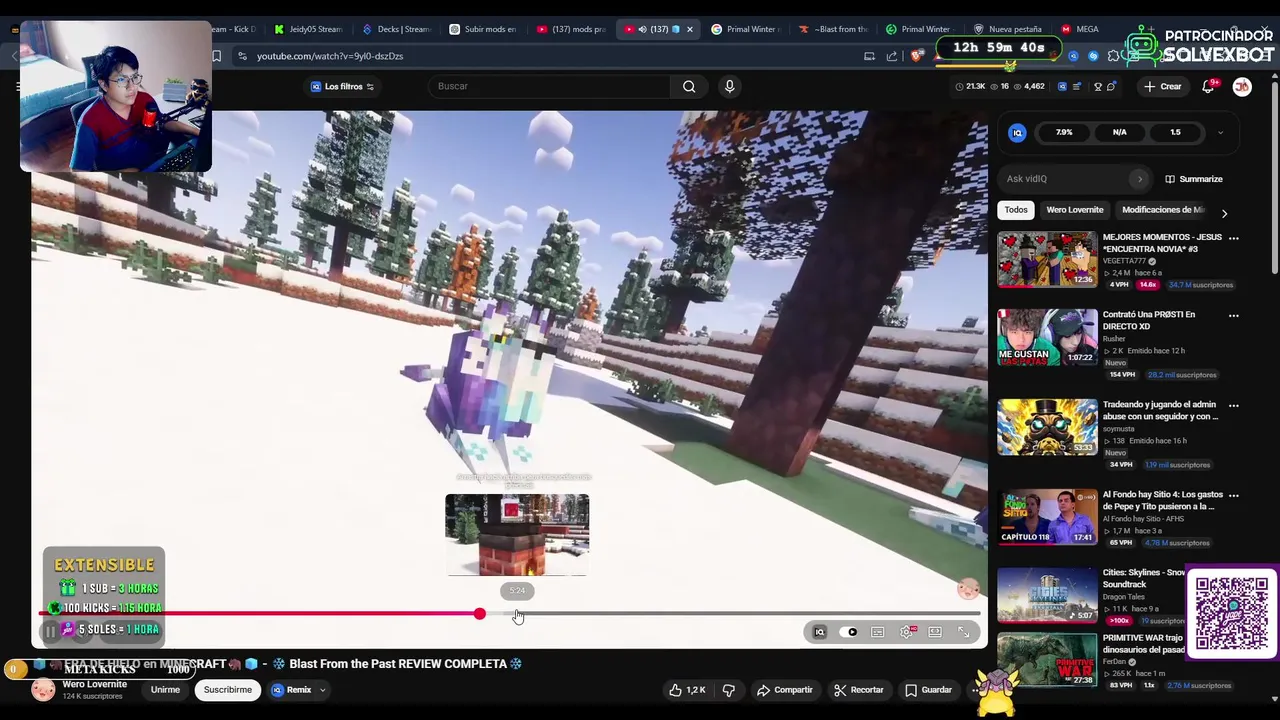
Task: Open Wero Lovernite channel avatar
Action: 43,690
